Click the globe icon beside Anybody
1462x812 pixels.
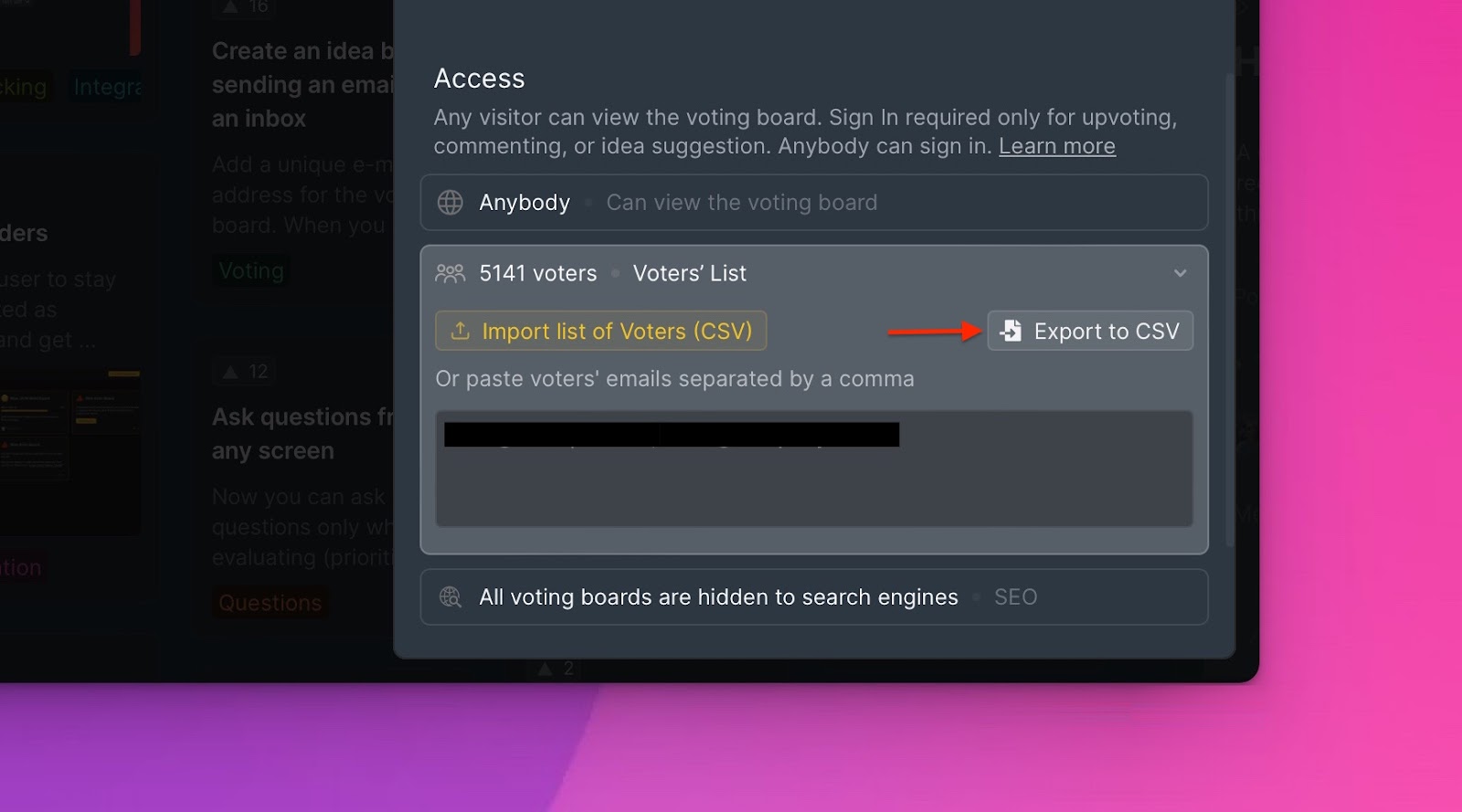click(x=450, y=203)
